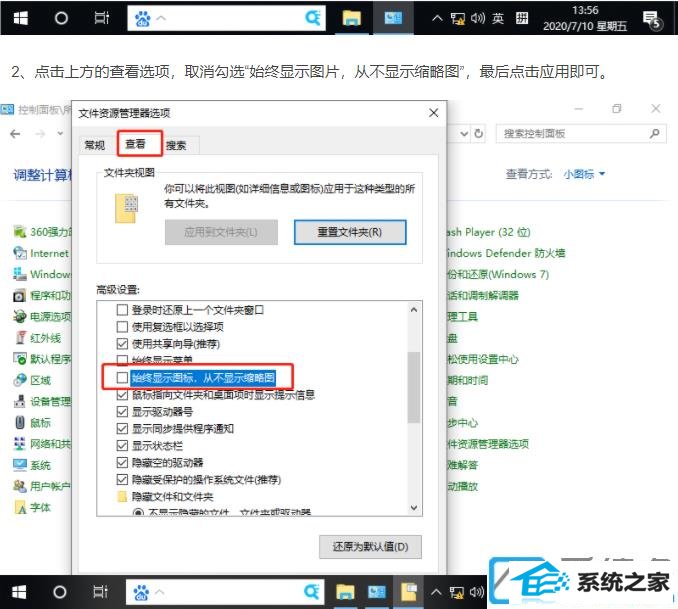678x609 pixels.
Task: Open the 小图标 view mode dropdown
Action: pyautogui.click(x=584, y=174)
